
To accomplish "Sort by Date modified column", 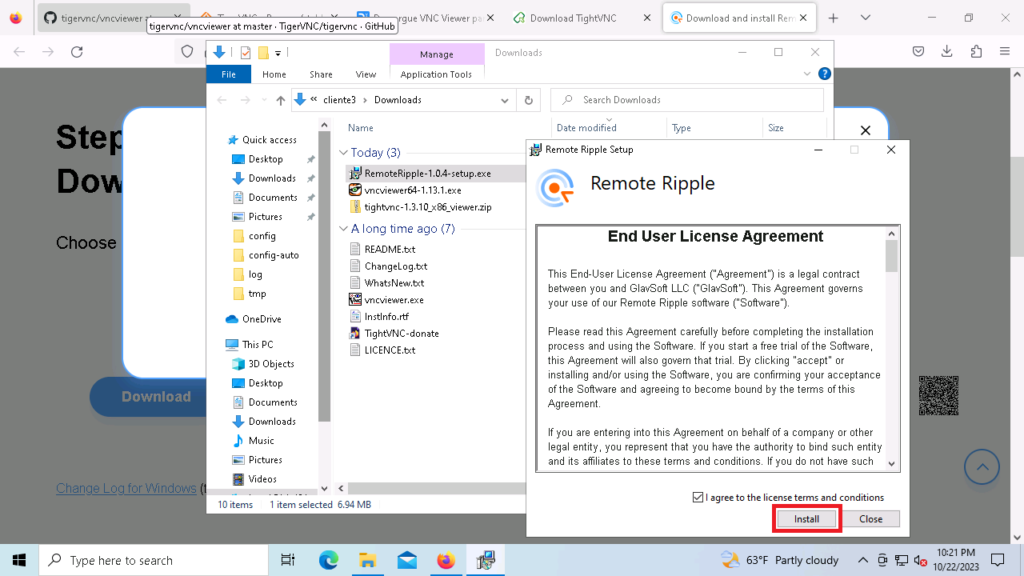I will 586,128.
